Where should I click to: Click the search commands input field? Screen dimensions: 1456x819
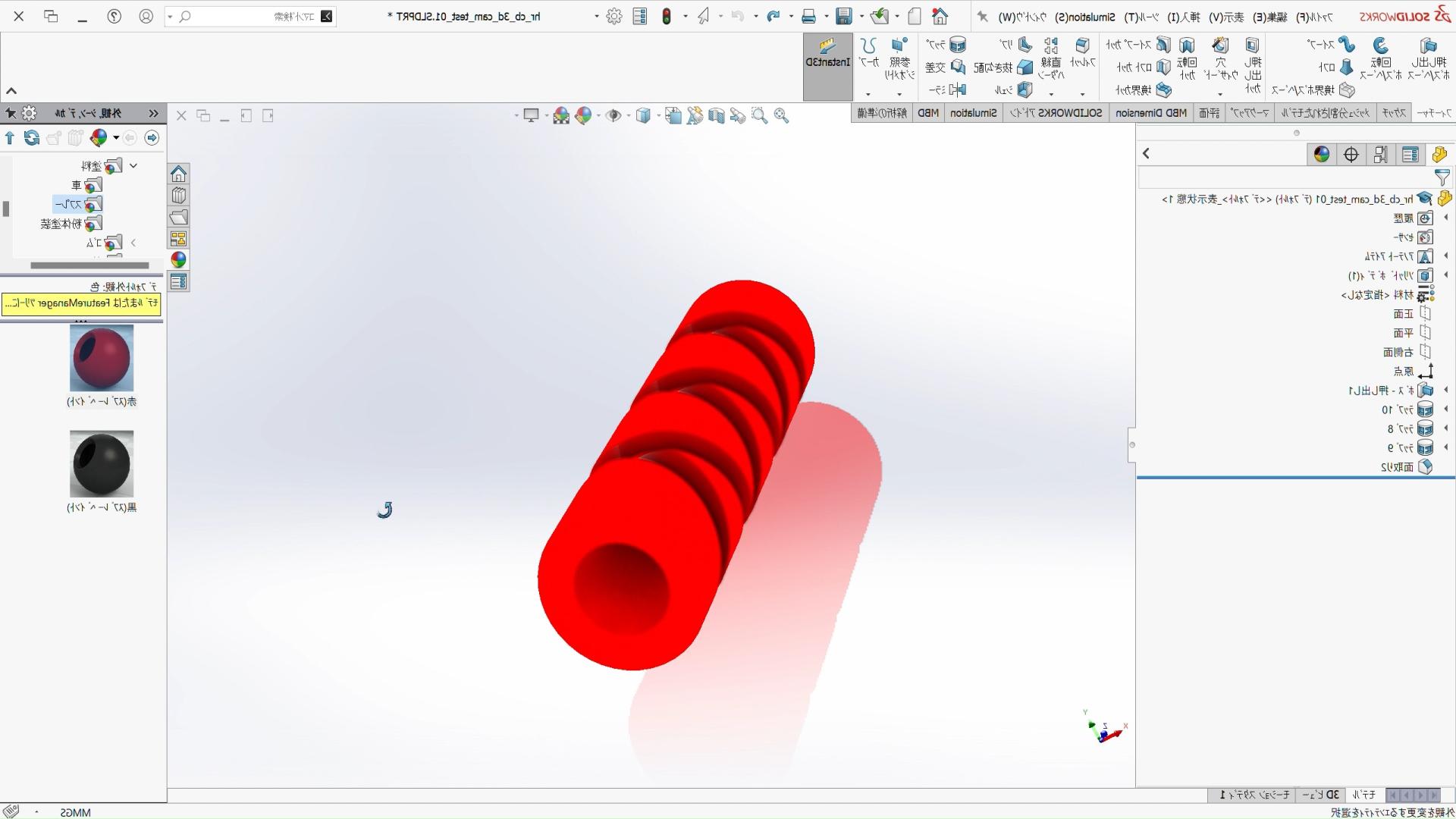click(x=250, y=16)
